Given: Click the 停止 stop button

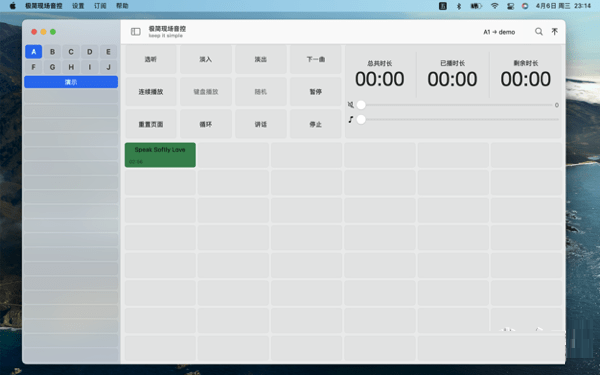Looking at the screenshot, I should [x=316, y=124].
